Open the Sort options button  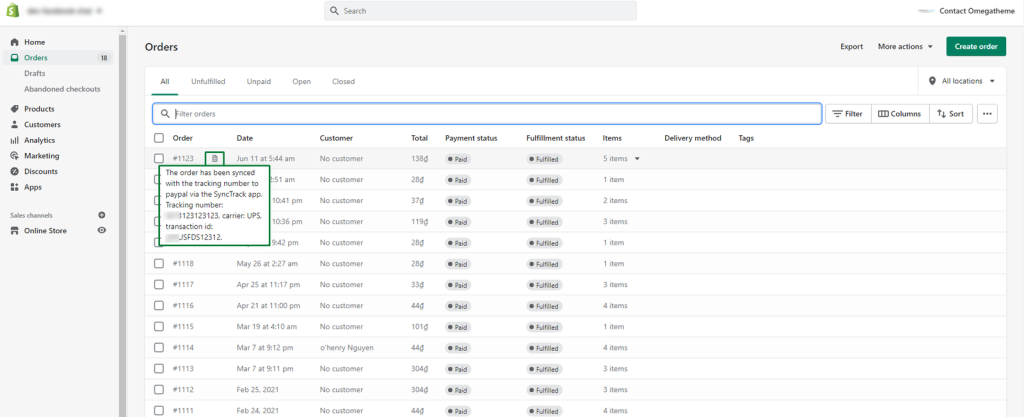point(950,114)
